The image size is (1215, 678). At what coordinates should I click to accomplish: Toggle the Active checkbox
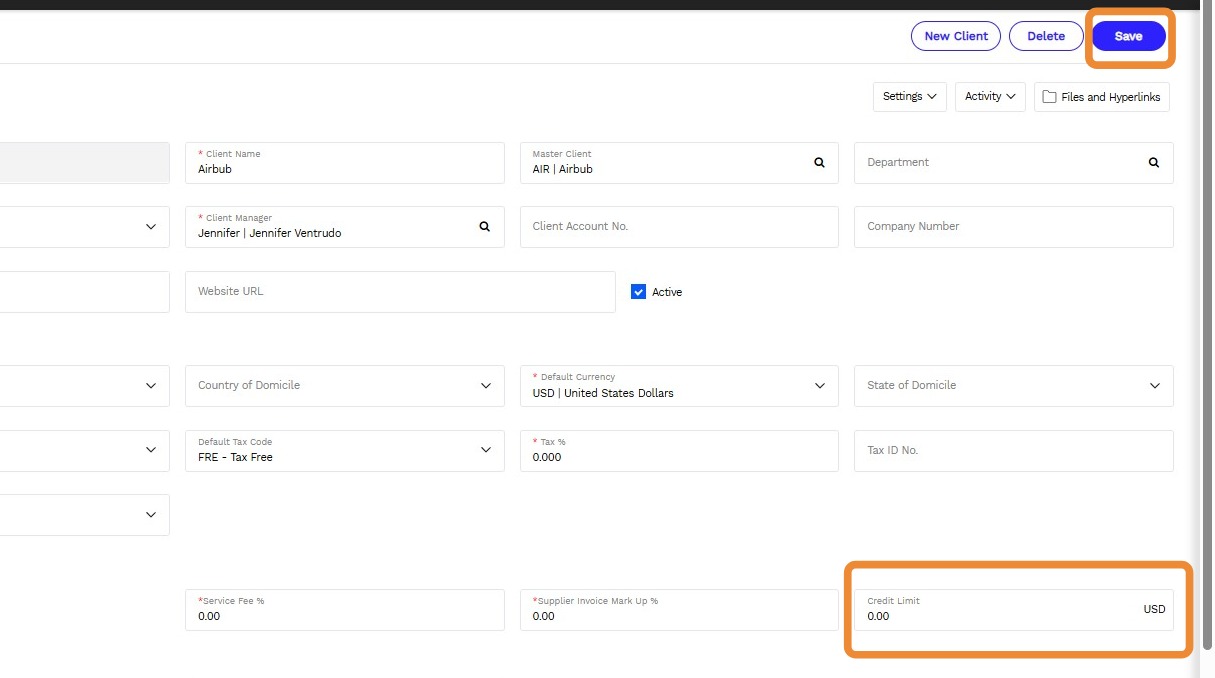click(638, 292)
